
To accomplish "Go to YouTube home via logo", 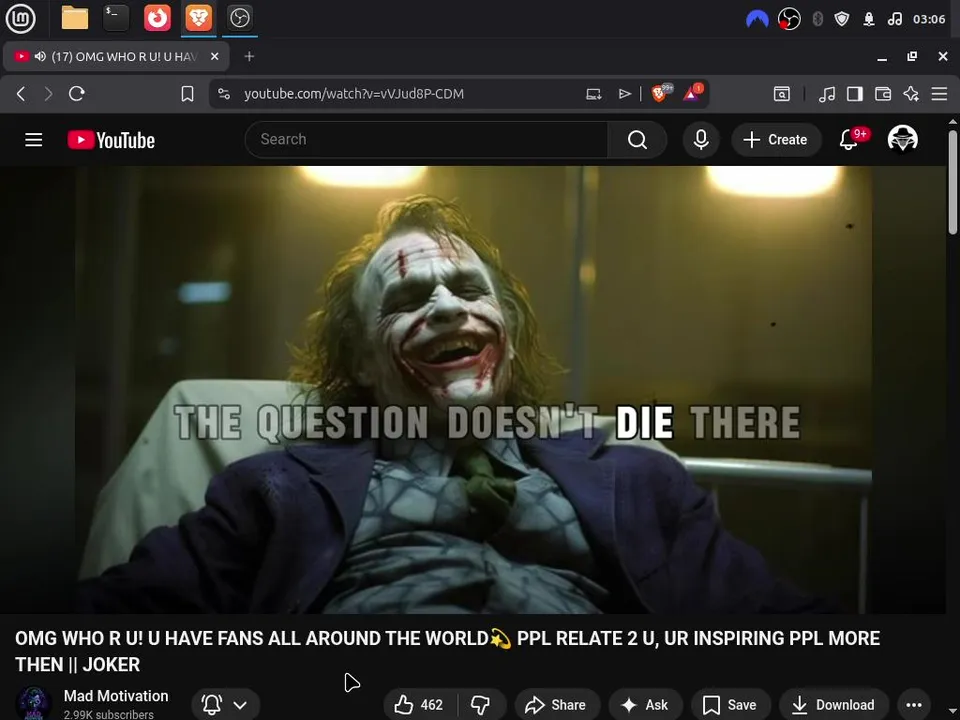I will (x=111, y=140).
